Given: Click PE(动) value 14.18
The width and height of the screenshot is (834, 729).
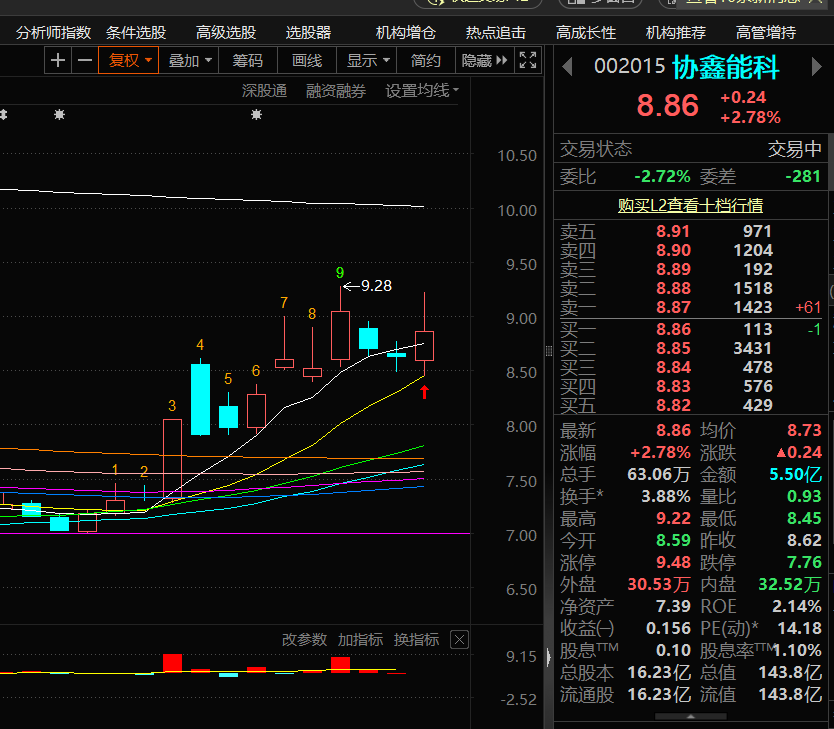Looking at the screenshot, I should 799,629.
